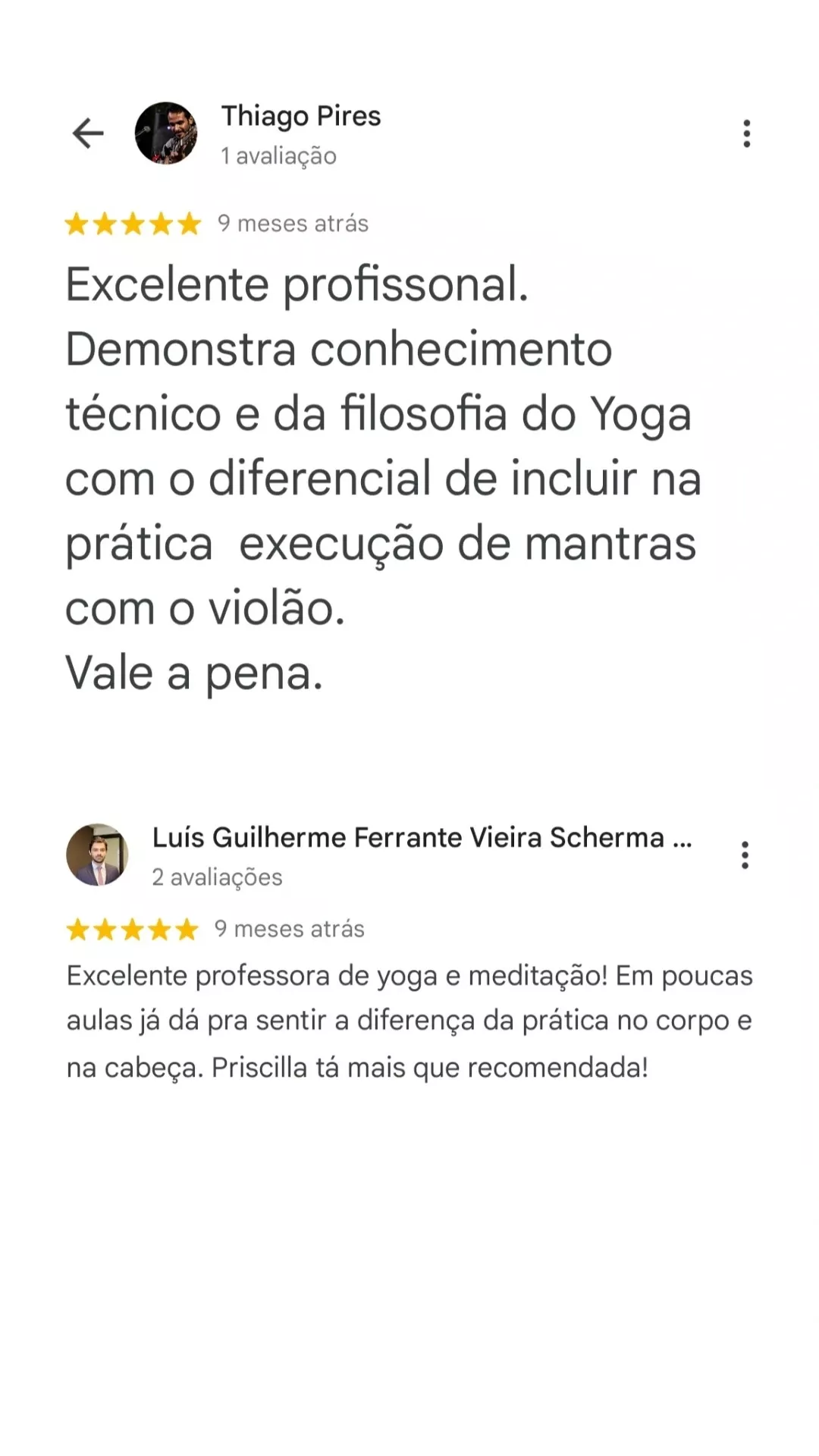Click first star in Luís Guilherme's rating
The width and height of the screenshot is (819, 1456).
78,929
